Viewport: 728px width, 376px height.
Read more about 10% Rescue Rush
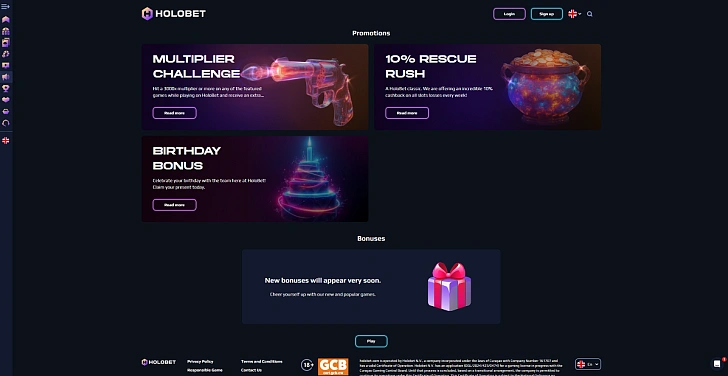(407, 113)
